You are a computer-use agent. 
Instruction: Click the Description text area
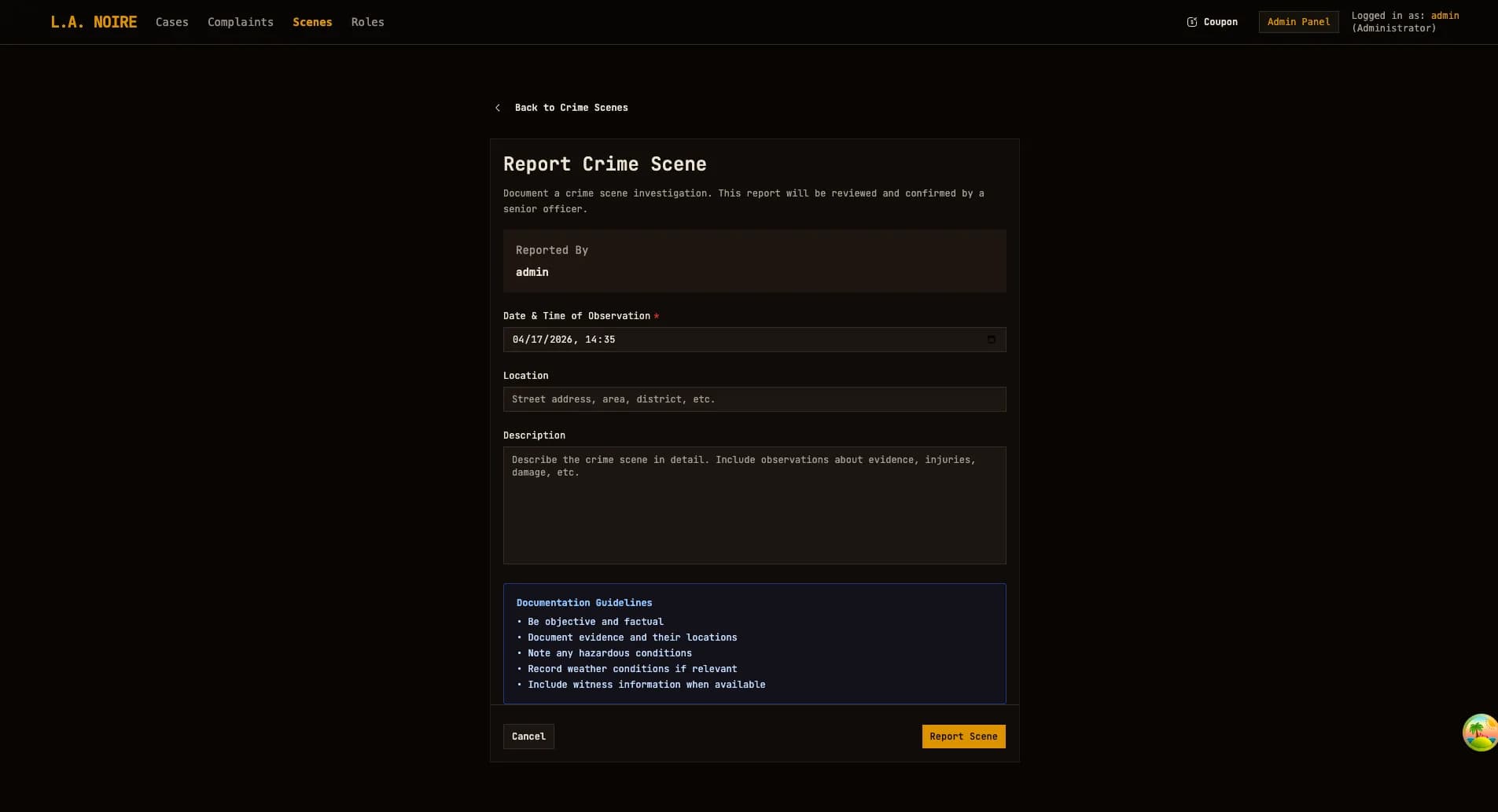tap(754, 505)
